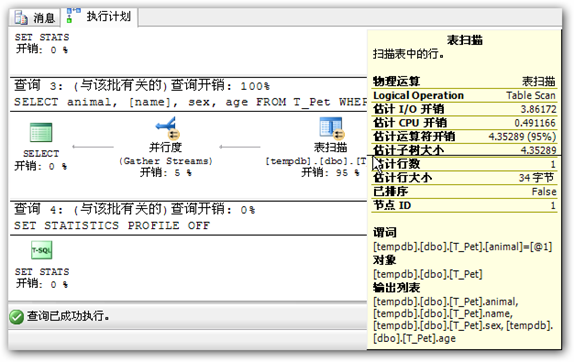This screenshot has width=574, height=362.
Task: Click the 表扫描 table scan operator icon
Action: (331, 128)
